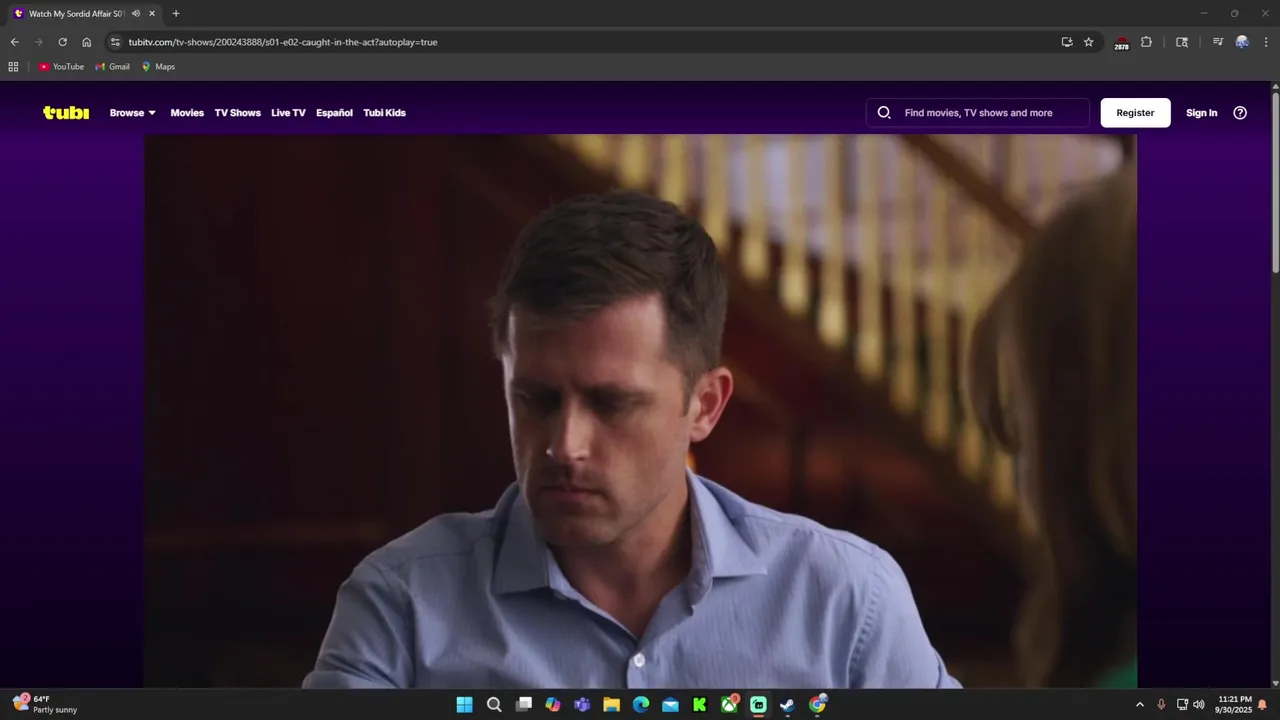This screenshot has height=720, width=1280.
Task: Open Microsoft Teams from the taskbar
Action: [x=582, y=705]
